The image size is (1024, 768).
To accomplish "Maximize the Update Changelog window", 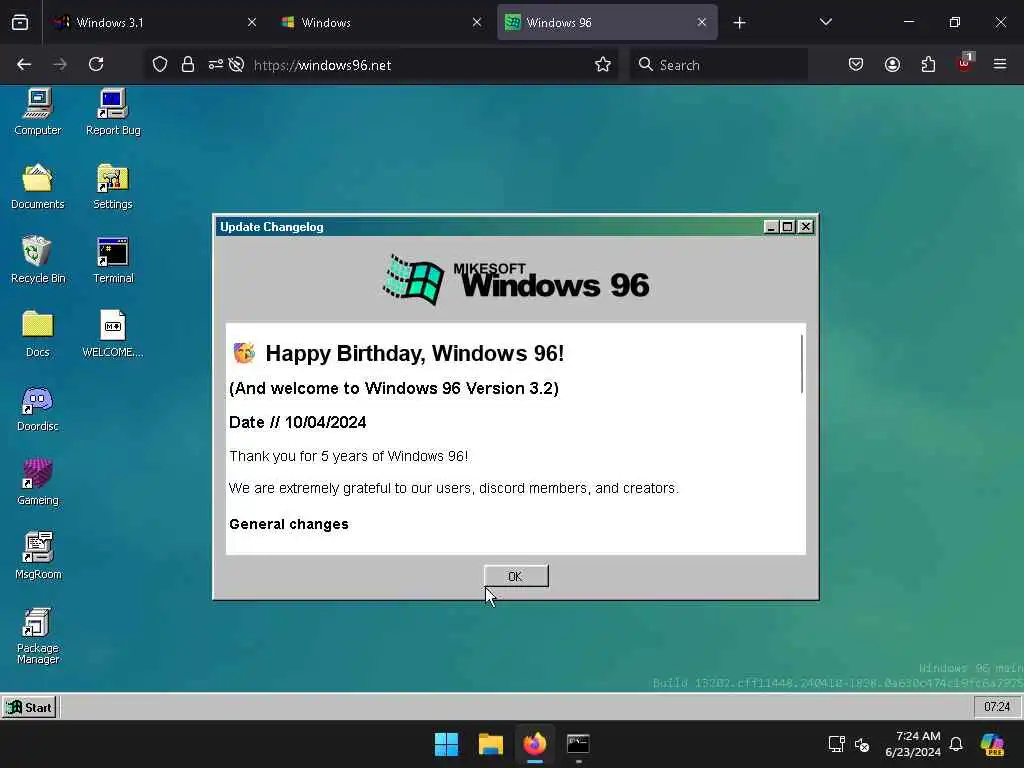I will click(788, 227).
